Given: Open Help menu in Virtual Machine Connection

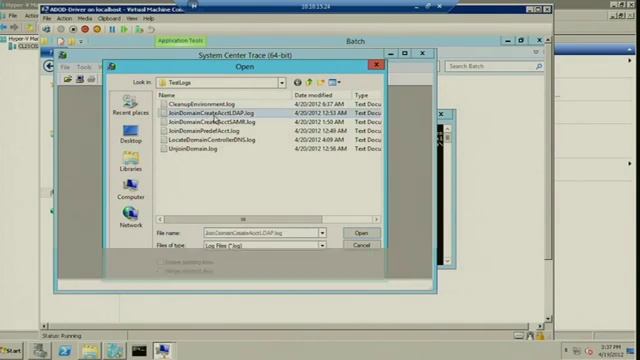Looking at the screenshot, I should pos(149,19).
